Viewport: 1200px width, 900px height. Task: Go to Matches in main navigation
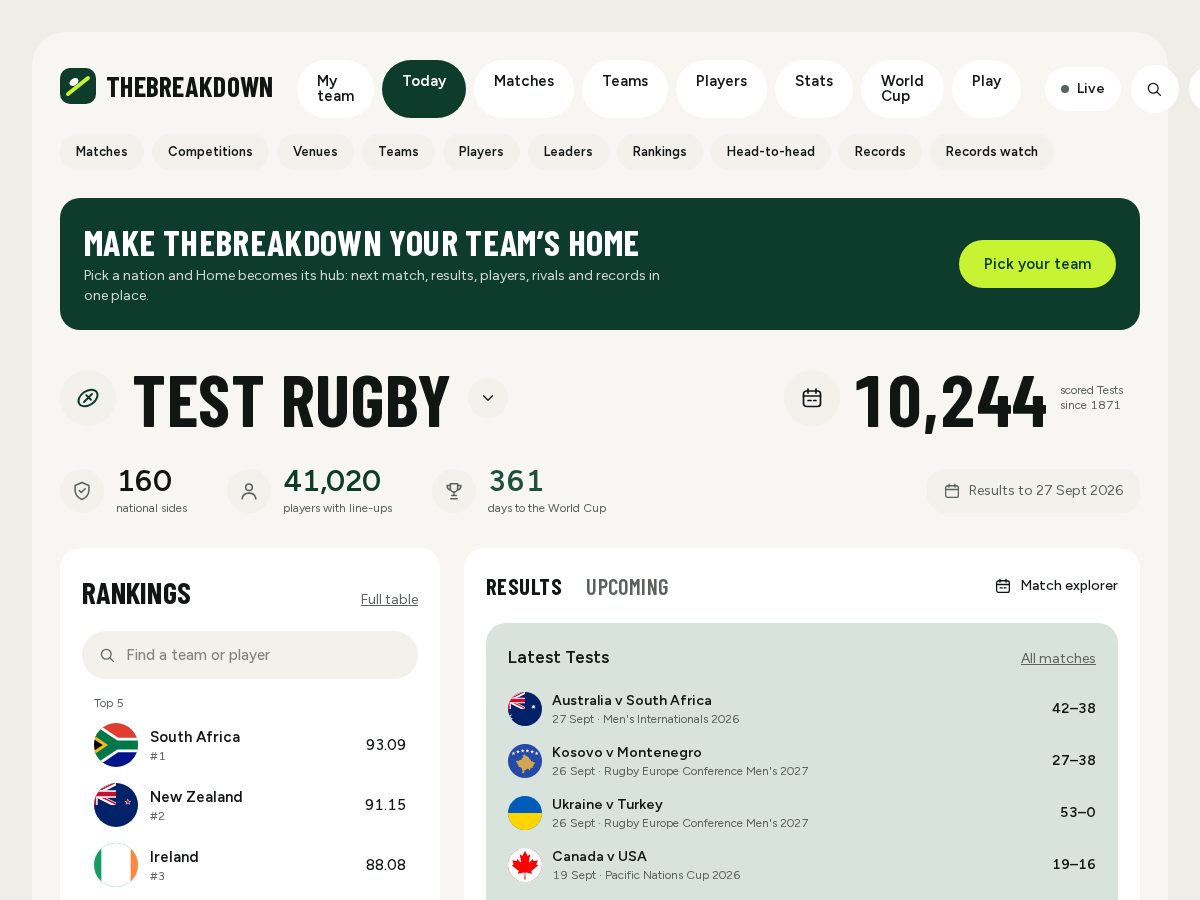[524, 89]
